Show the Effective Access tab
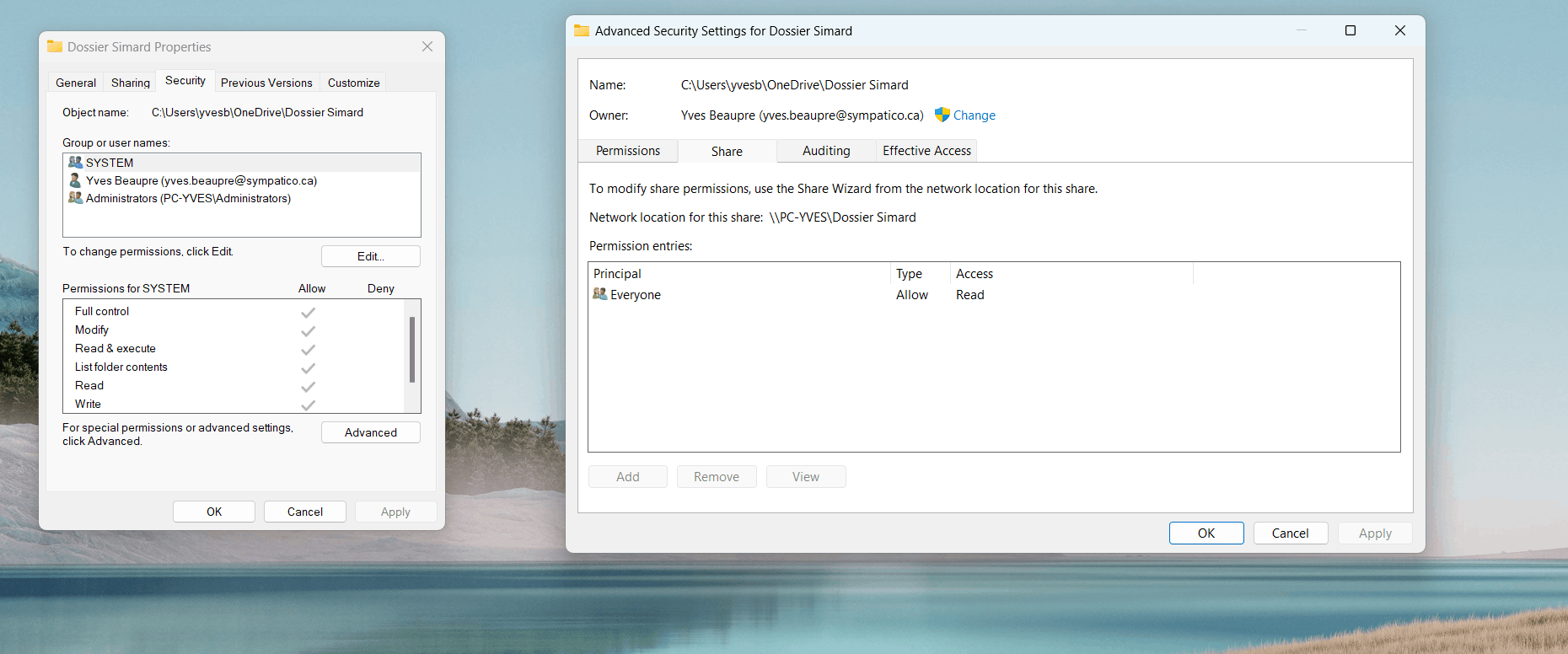The width and height of the screenshot is (1568, 654). tap(926, 151)
